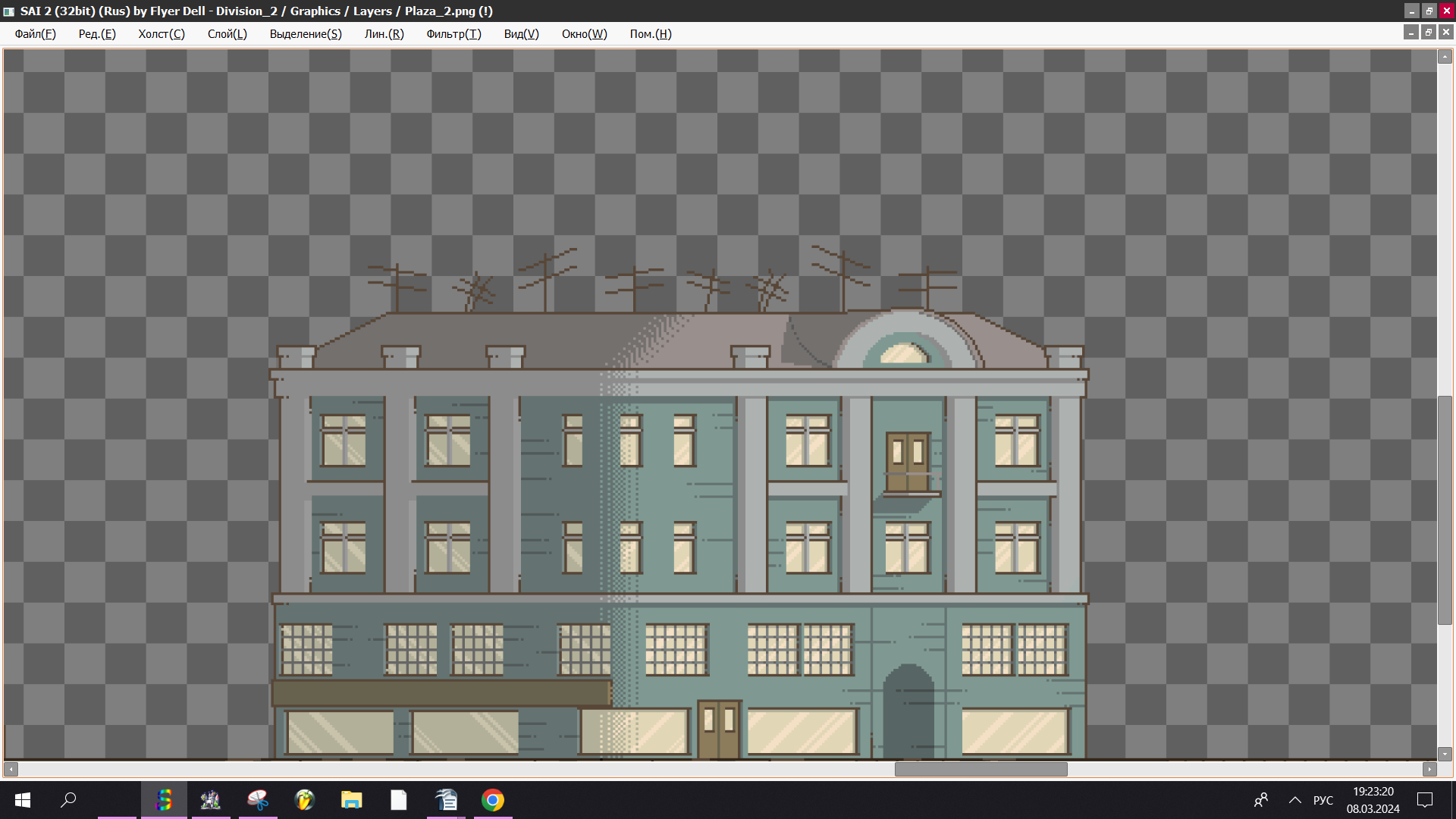Click the SAI 2 taskbar icon
Screen dimensions: 1456x819
point(164,800)
